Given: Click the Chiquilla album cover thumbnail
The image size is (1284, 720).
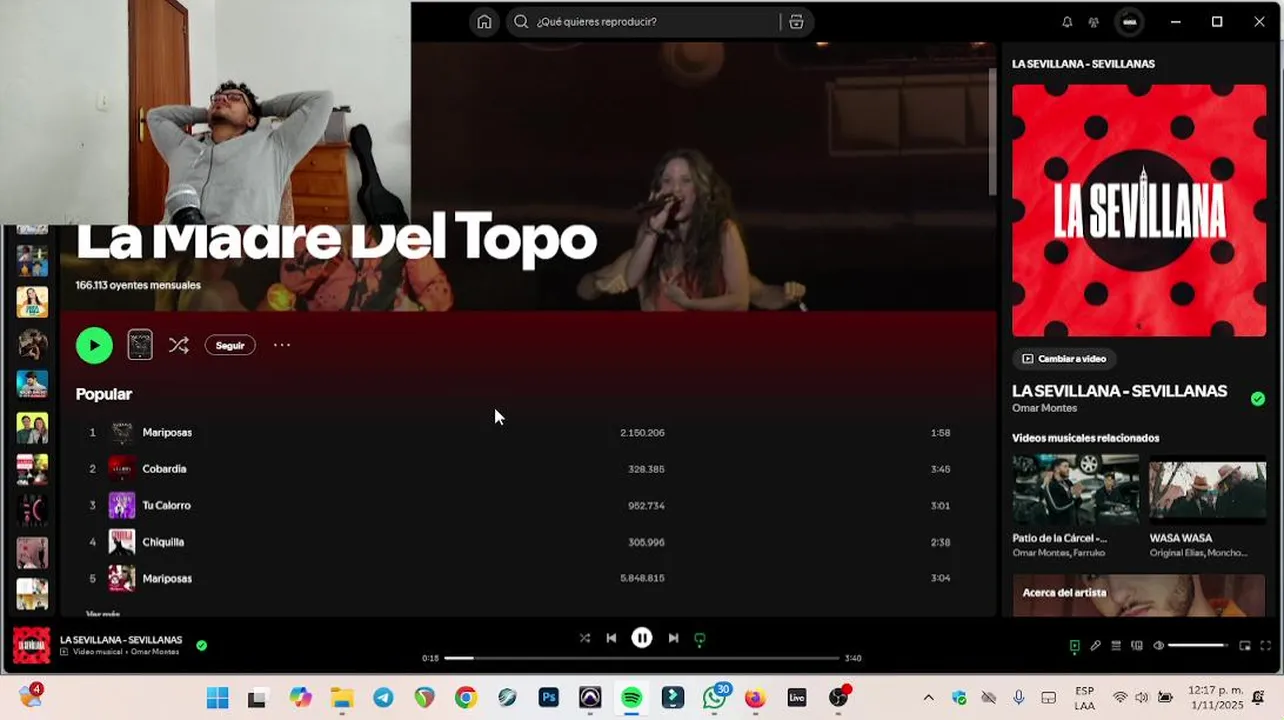Looking at the screenshot, I should click(x=122, y=542).
